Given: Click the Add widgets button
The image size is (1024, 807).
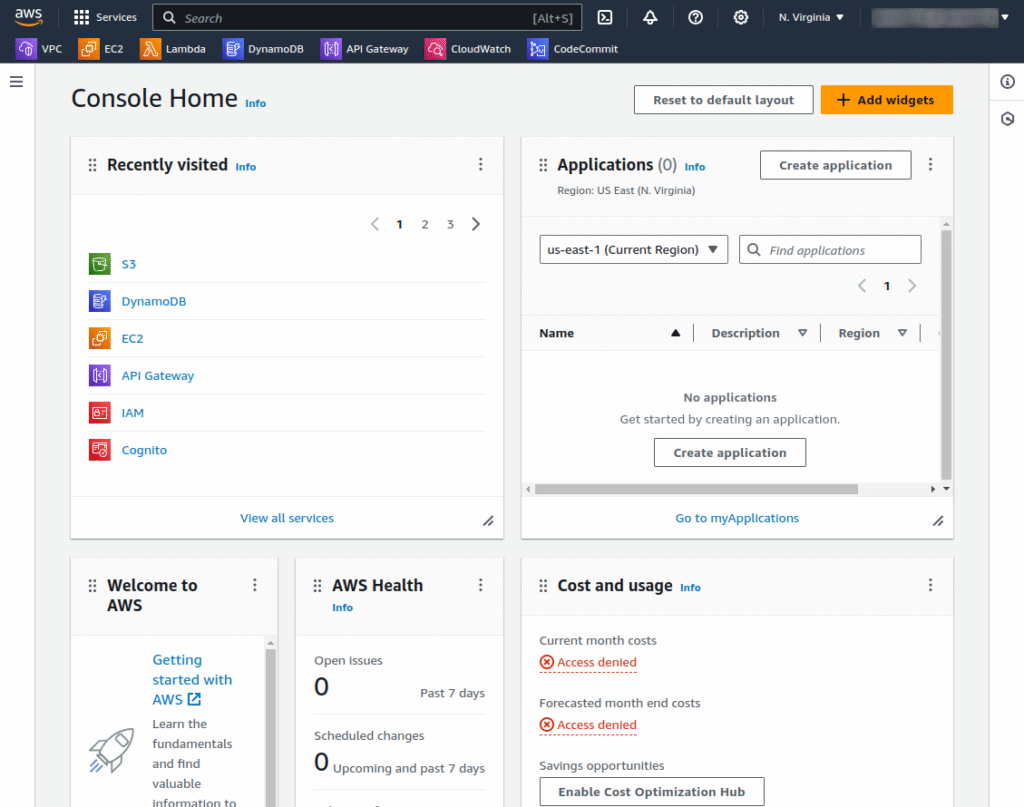Looking at the screenshot, I should pyautogui.click(x=887, y=100).
